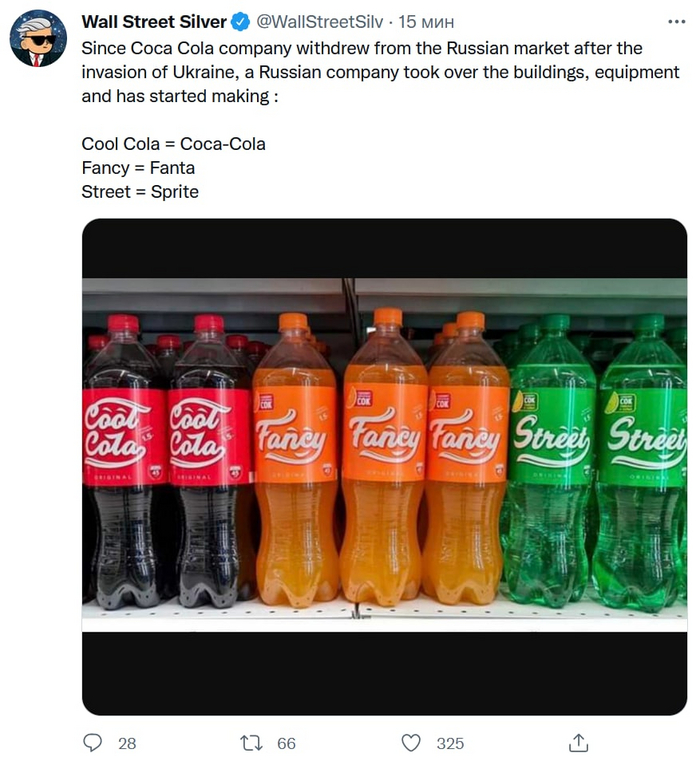Open the share tweet icon

(x=578, y=743)
